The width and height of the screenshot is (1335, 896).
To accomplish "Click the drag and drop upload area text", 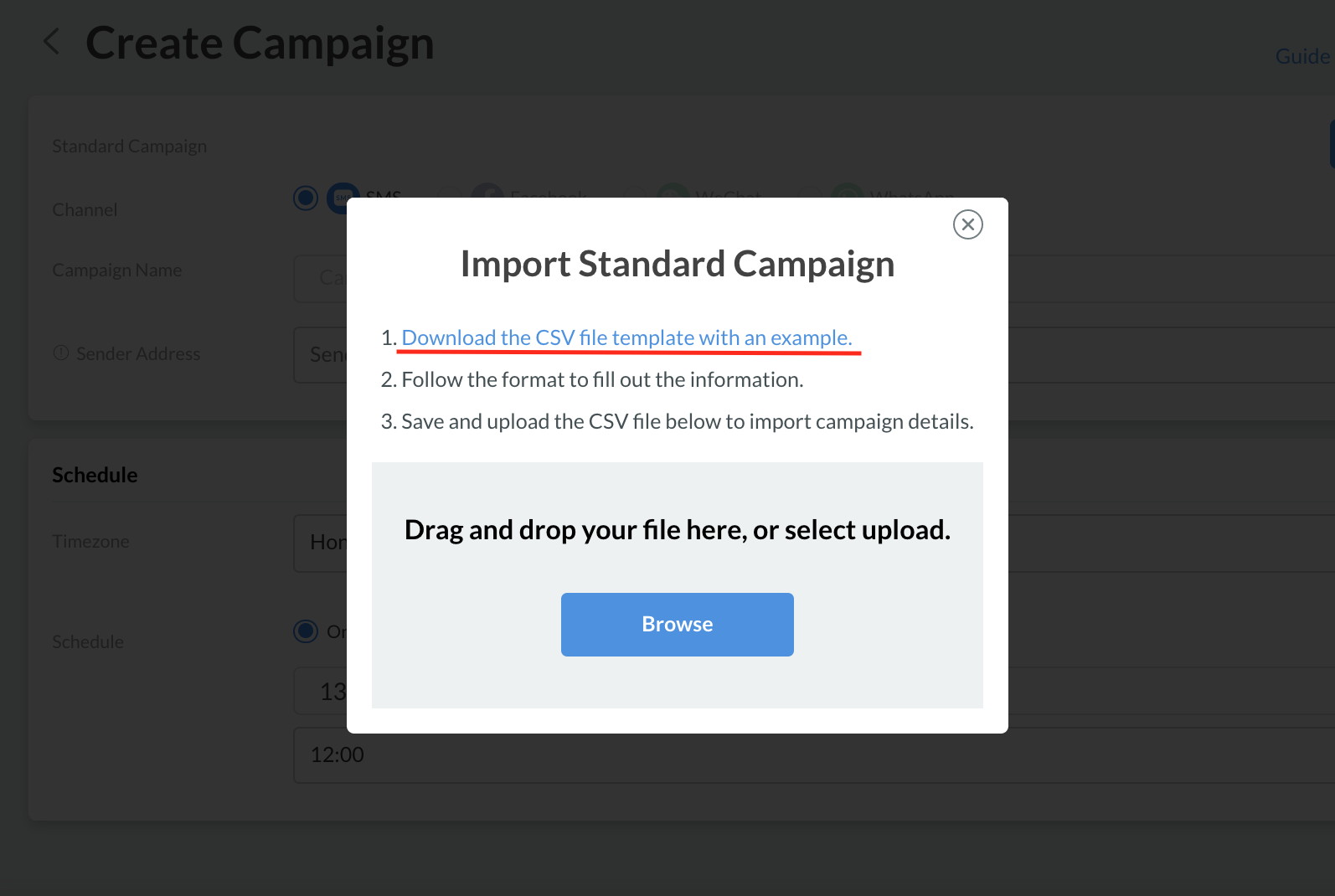I will pyautogui.click(x=677, y=530).
